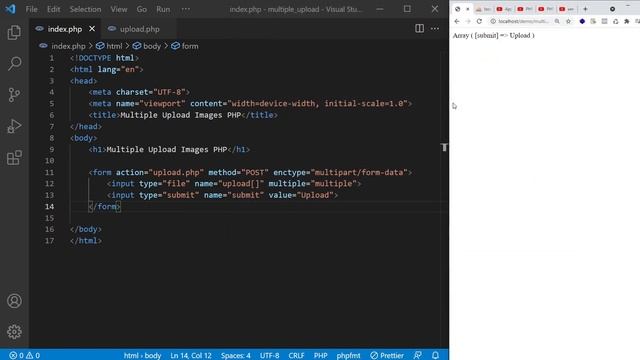Open the Edit menu

pos(53,9)
